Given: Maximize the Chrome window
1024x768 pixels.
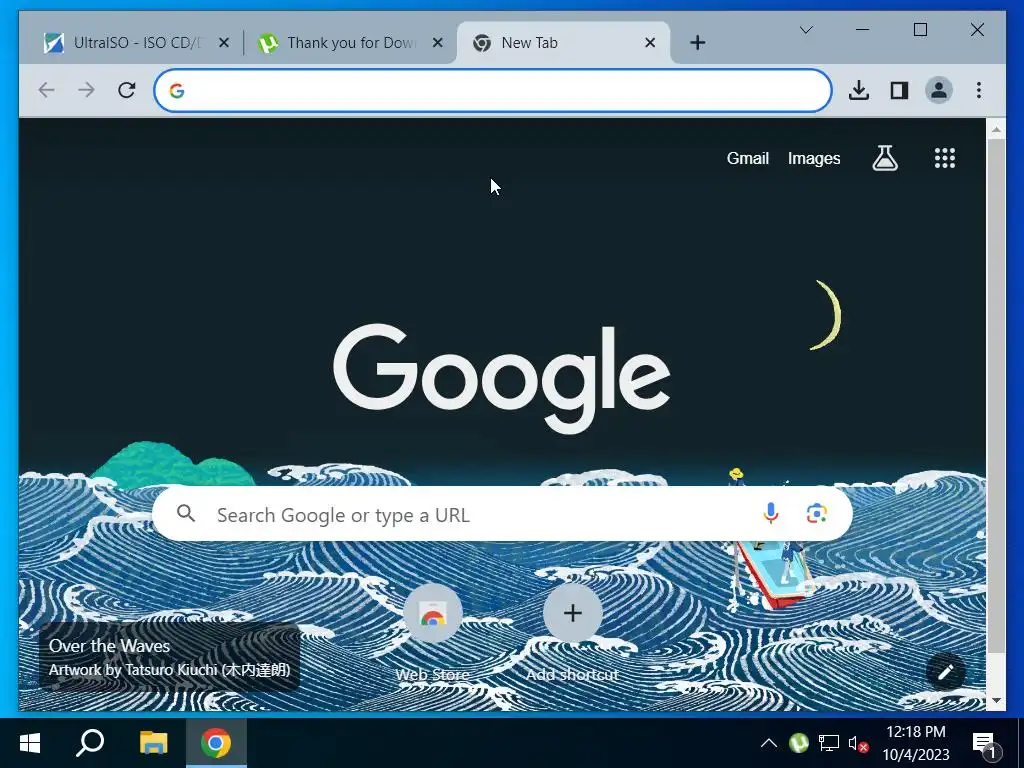Looking at the screenshot, I should [920, 30].
